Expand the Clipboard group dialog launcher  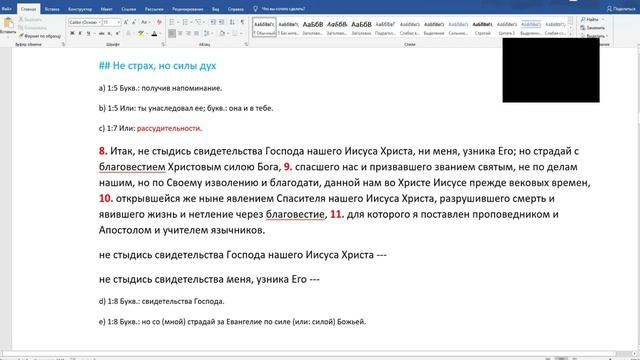63,44
